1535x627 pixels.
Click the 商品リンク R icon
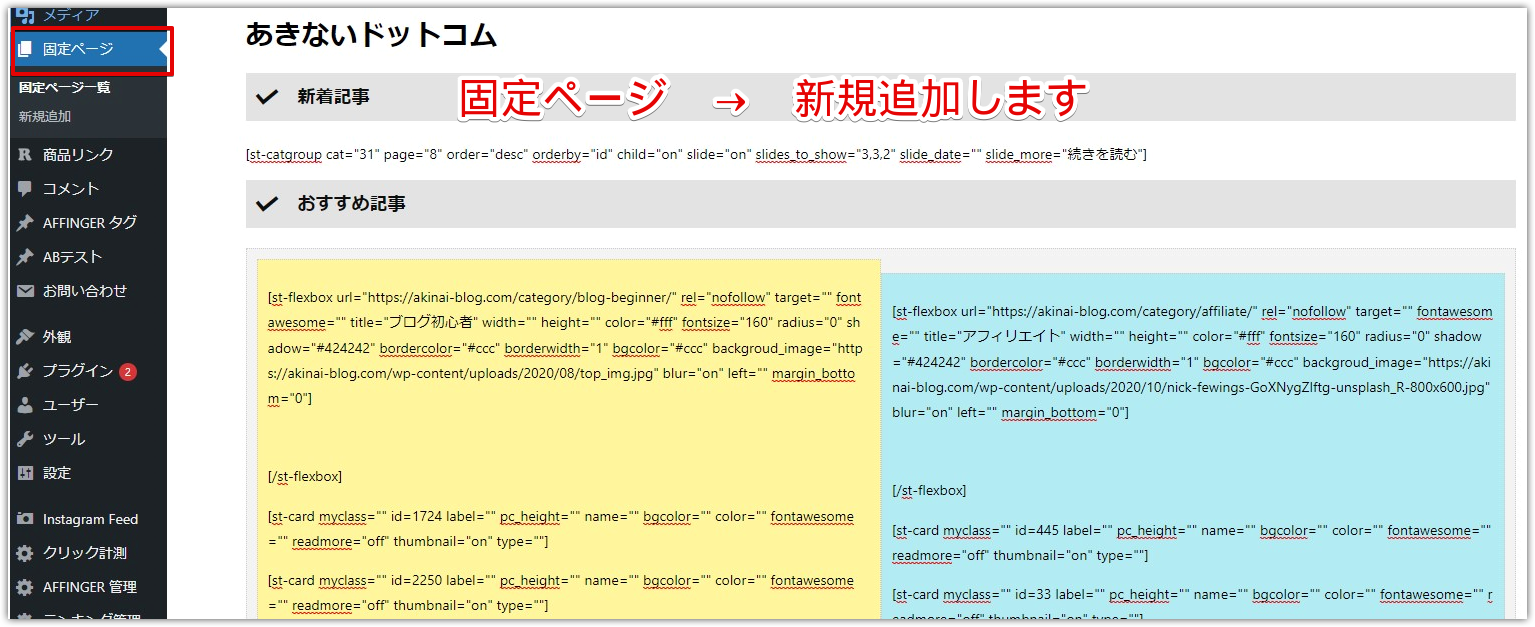click(x=25, y=155)
